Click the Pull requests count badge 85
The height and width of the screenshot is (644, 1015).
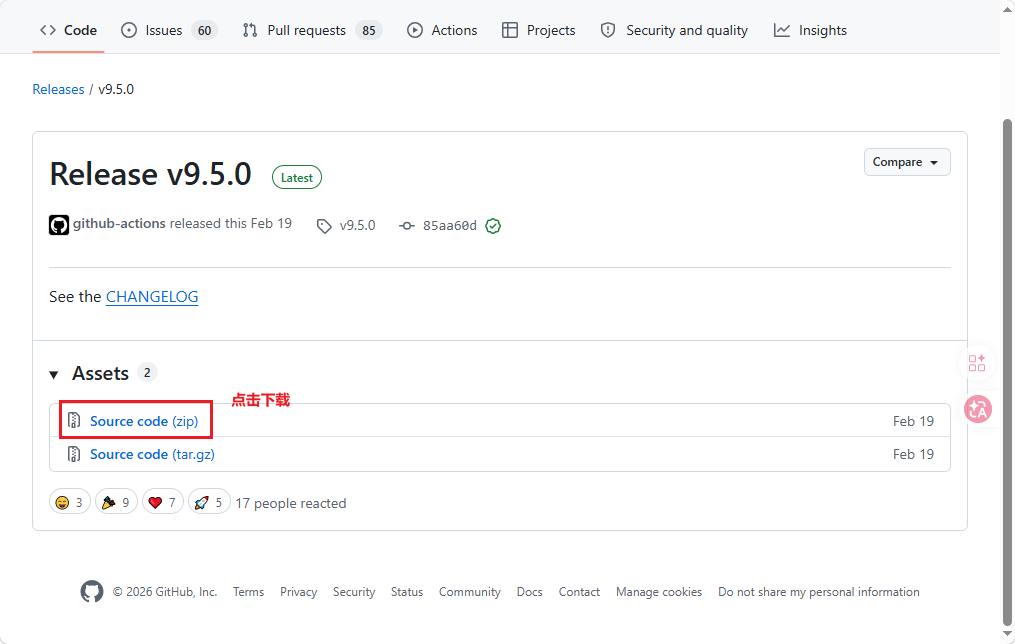coord(369,30)
